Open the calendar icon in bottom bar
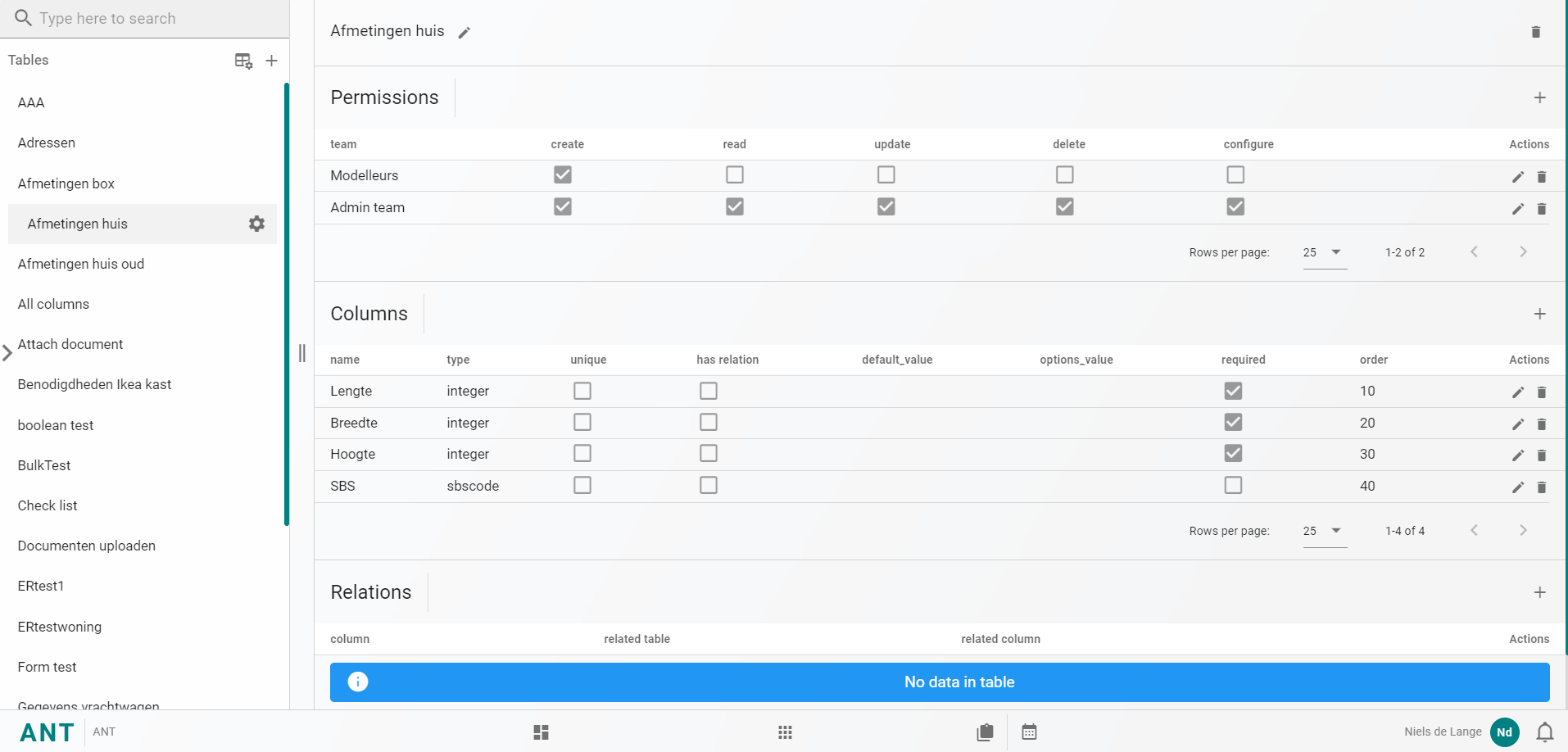 click(1029, 732)
